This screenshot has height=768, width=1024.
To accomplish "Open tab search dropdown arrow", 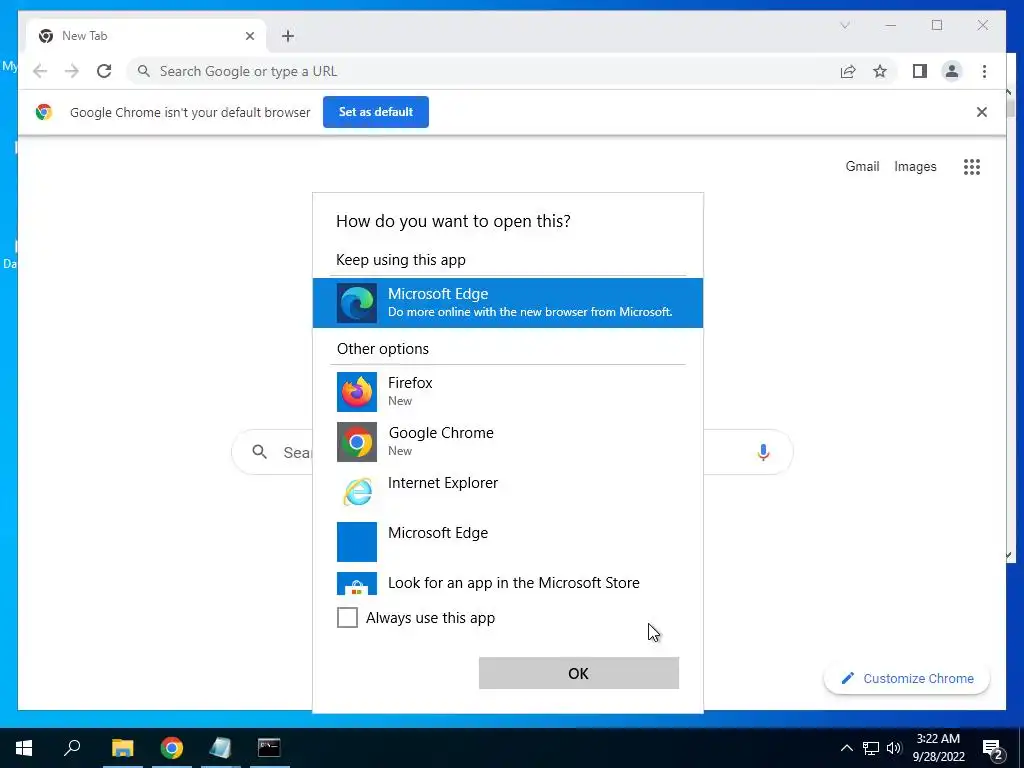I will (844, 25).
